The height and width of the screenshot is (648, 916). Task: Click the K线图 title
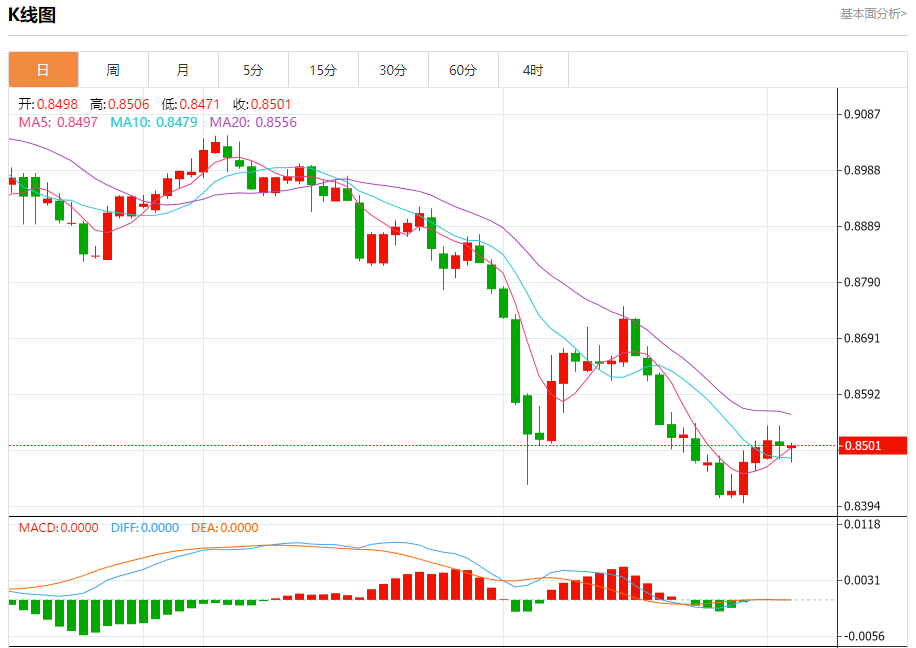pyautogui.click(x=32, y=15)
